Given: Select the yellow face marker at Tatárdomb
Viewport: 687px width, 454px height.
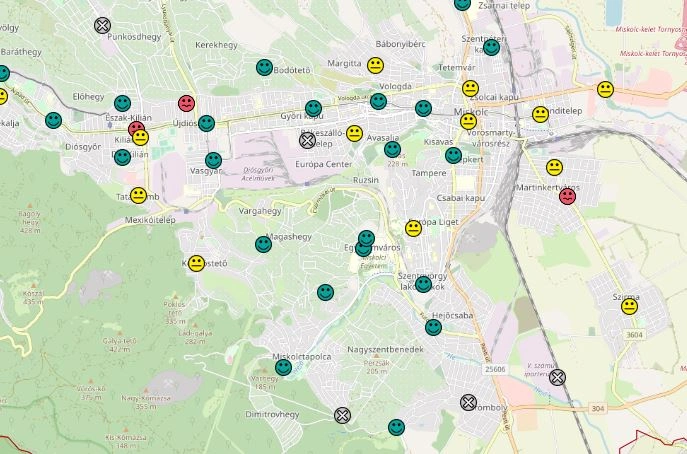Looking at the screenshot, I should pos(138,195).
